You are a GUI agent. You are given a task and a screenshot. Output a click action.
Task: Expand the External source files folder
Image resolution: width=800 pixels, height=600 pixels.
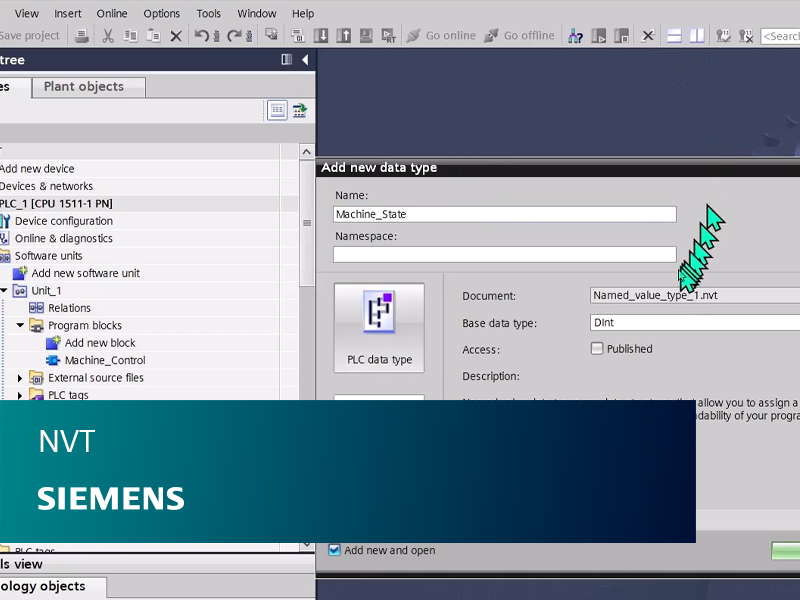20,378
